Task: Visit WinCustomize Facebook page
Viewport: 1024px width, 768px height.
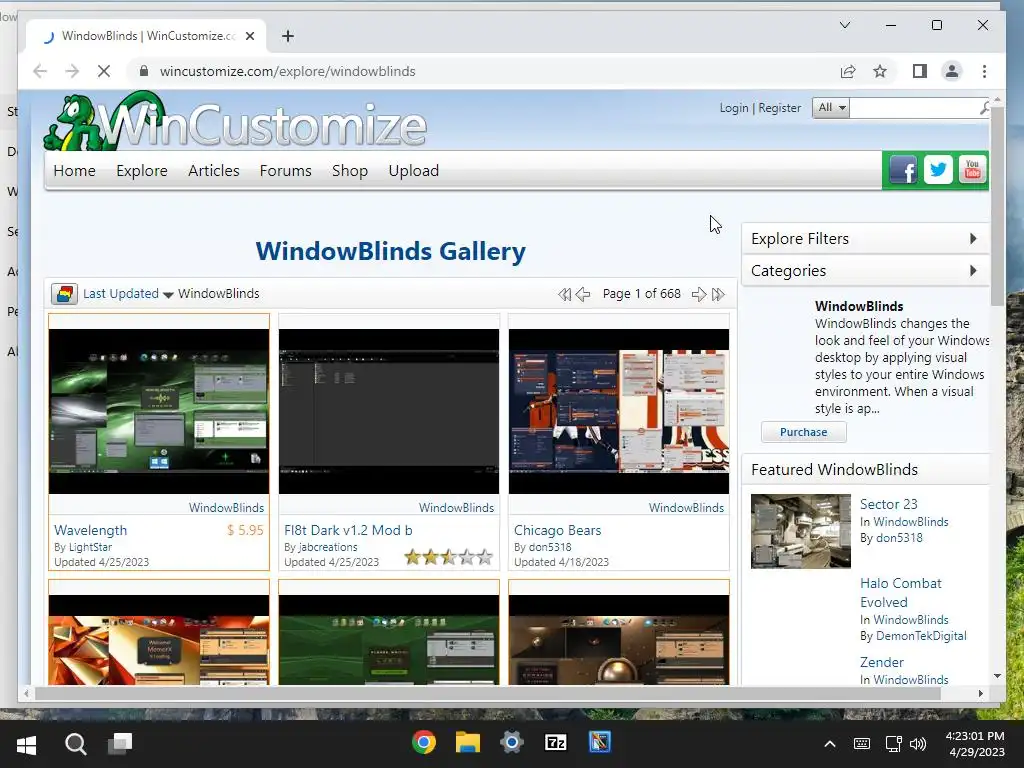Action: tap(903, 170)
